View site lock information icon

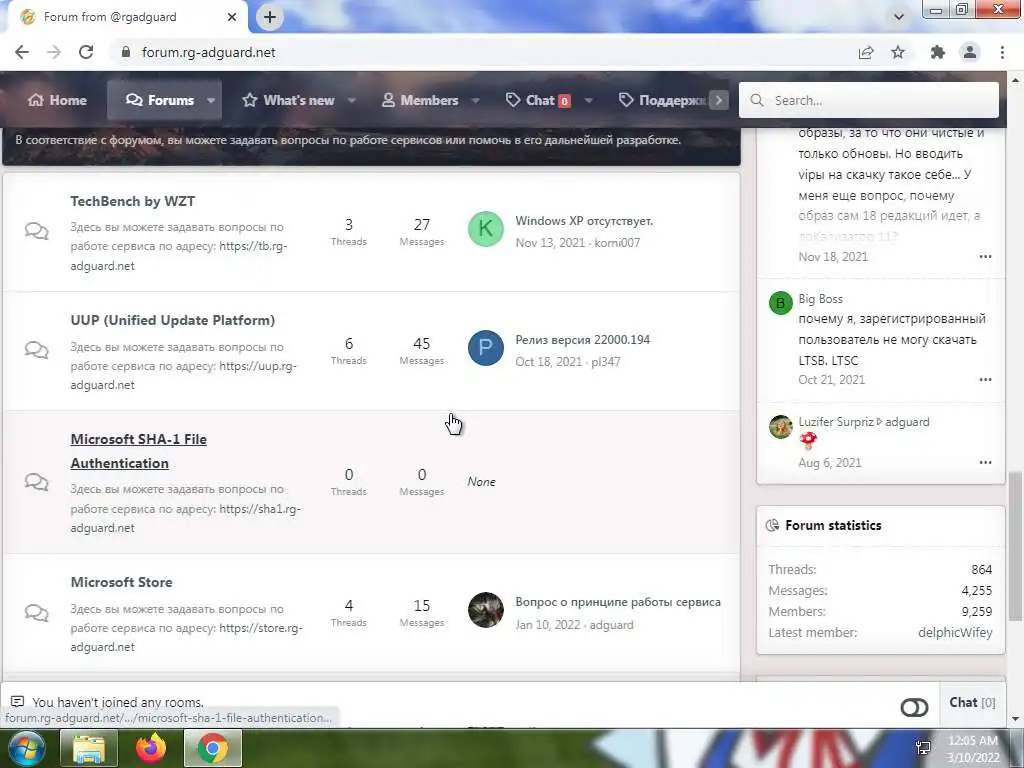pyautogui.click(x=126, y=52)
